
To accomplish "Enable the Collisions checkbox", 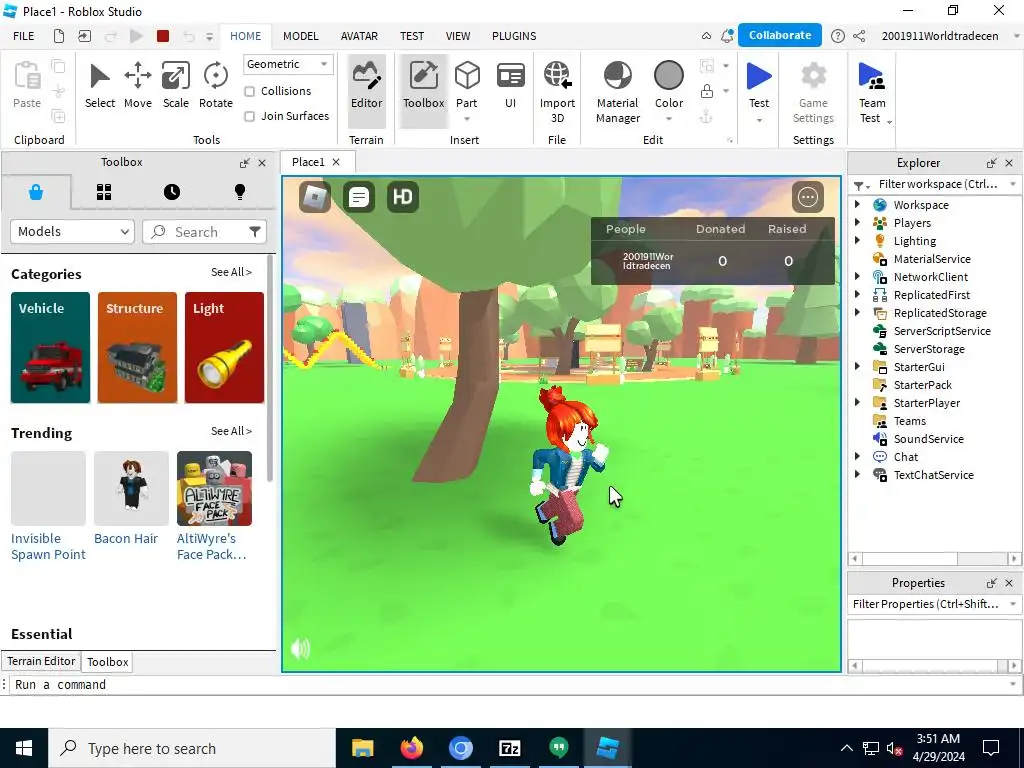I will 249,91.
